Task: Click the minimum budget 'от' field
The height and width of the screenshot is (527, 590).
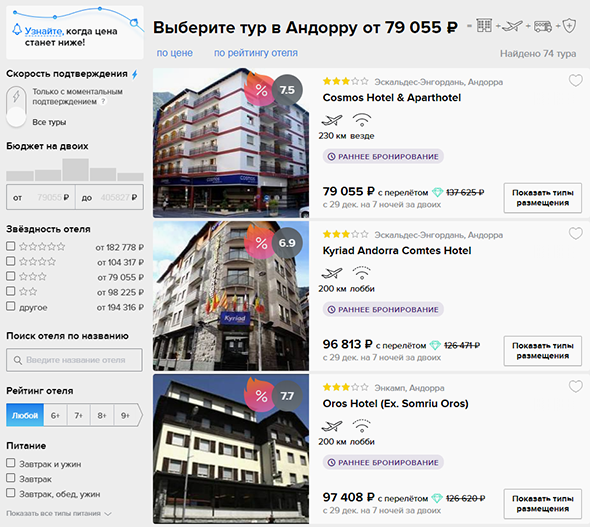Action: 41,197
